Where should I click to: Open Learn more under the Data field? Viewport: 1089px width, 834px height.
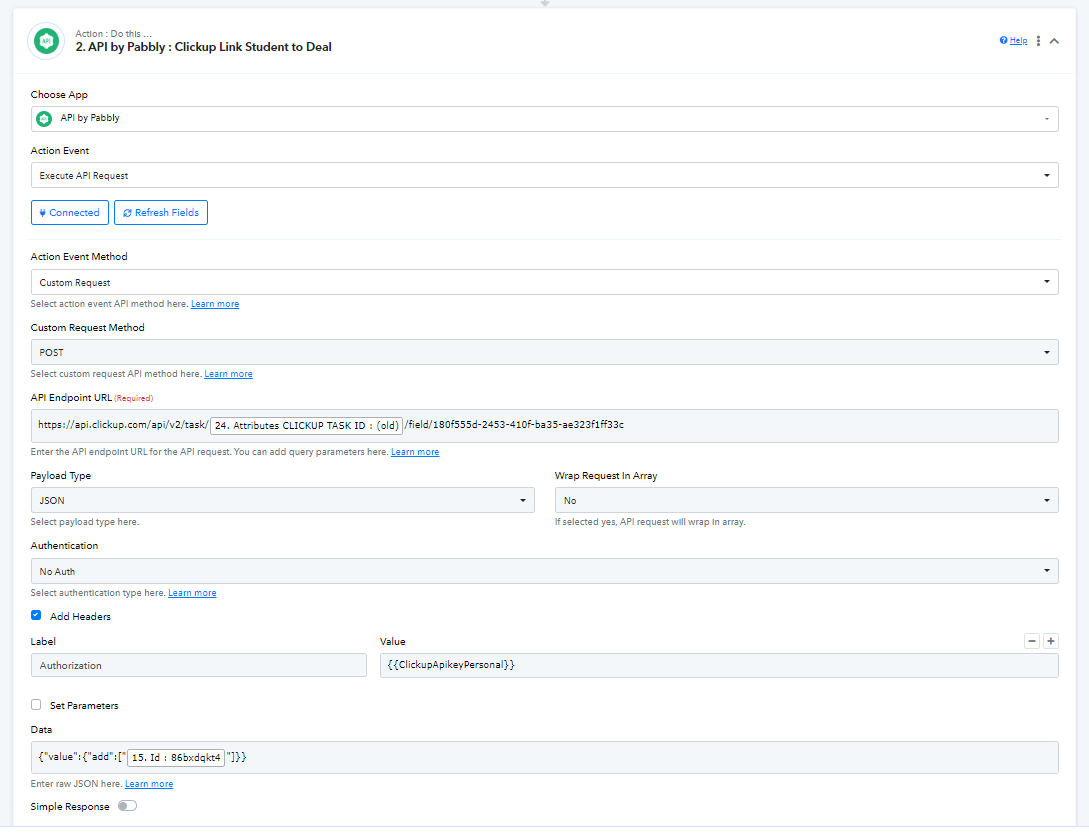pyautogui.click(x=149, y=784)
